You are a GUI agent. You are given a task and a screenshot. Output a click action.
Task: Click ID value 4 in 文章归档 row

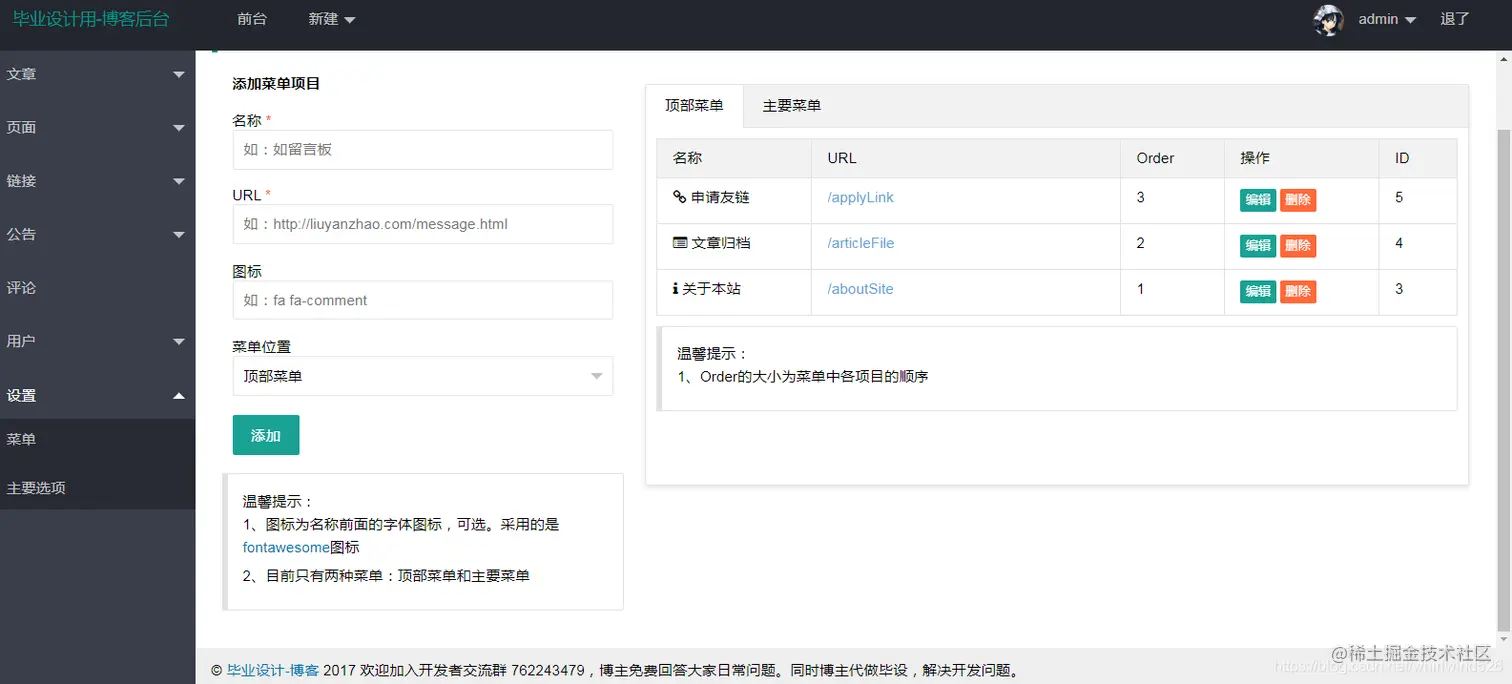[1399, 243]
